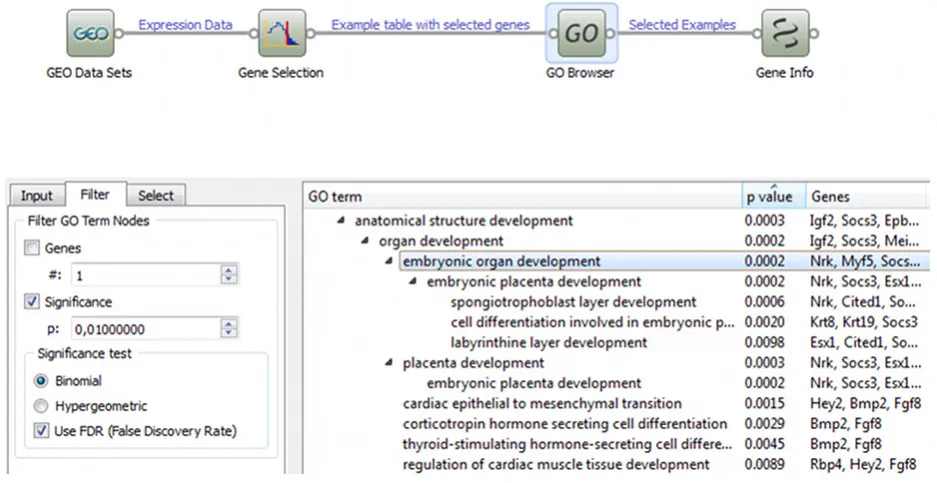Click genes cell 'Igf2, Socs3, Mei...'
The image size is (937, 483).
865,241
